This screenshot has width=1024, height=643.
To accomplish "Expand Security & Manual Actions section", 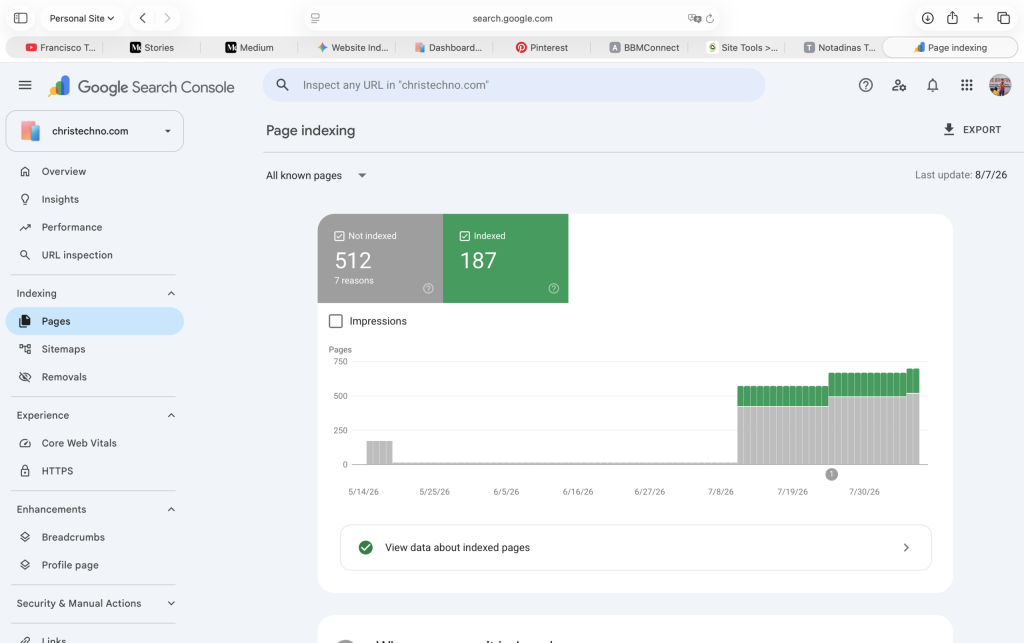I will coord(171,603).
